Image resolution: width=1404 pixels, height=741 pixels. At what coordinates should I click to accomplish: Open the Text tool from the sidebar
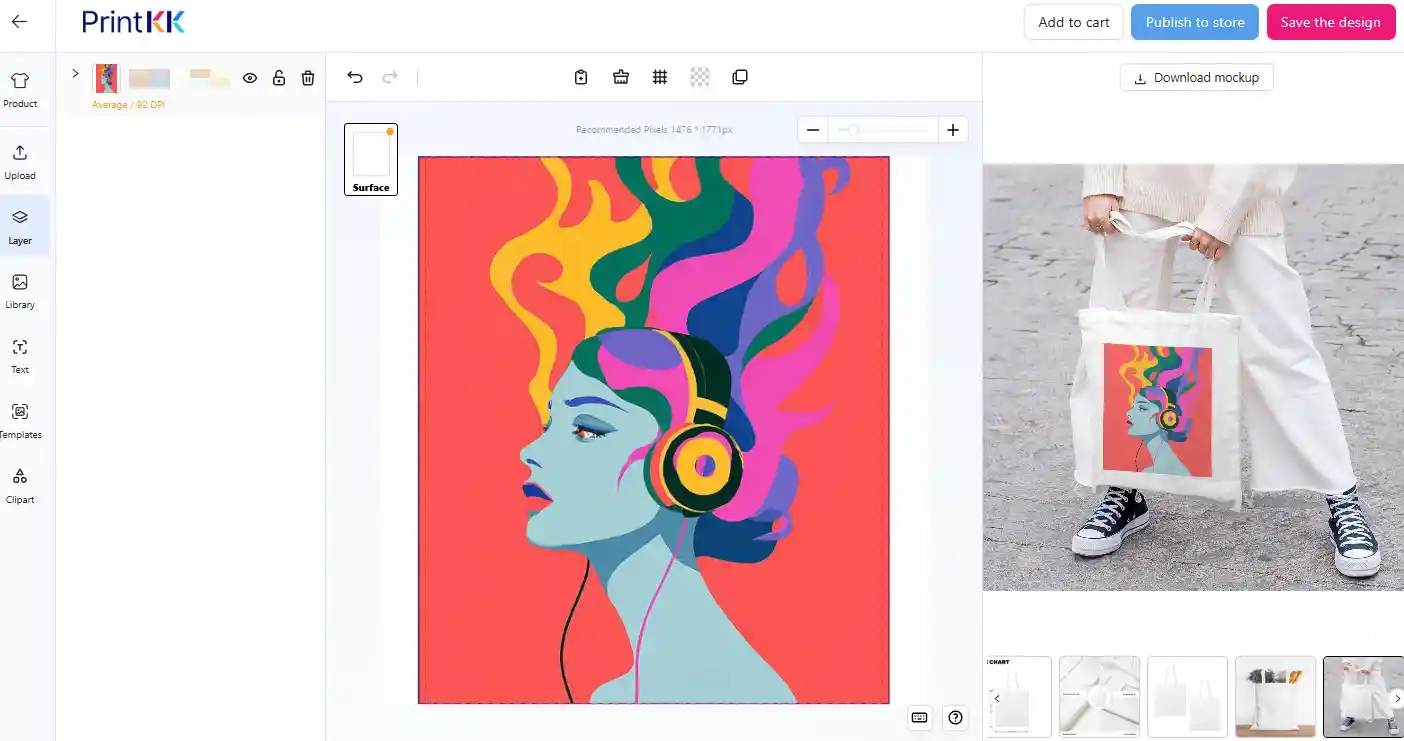point(20,356)
